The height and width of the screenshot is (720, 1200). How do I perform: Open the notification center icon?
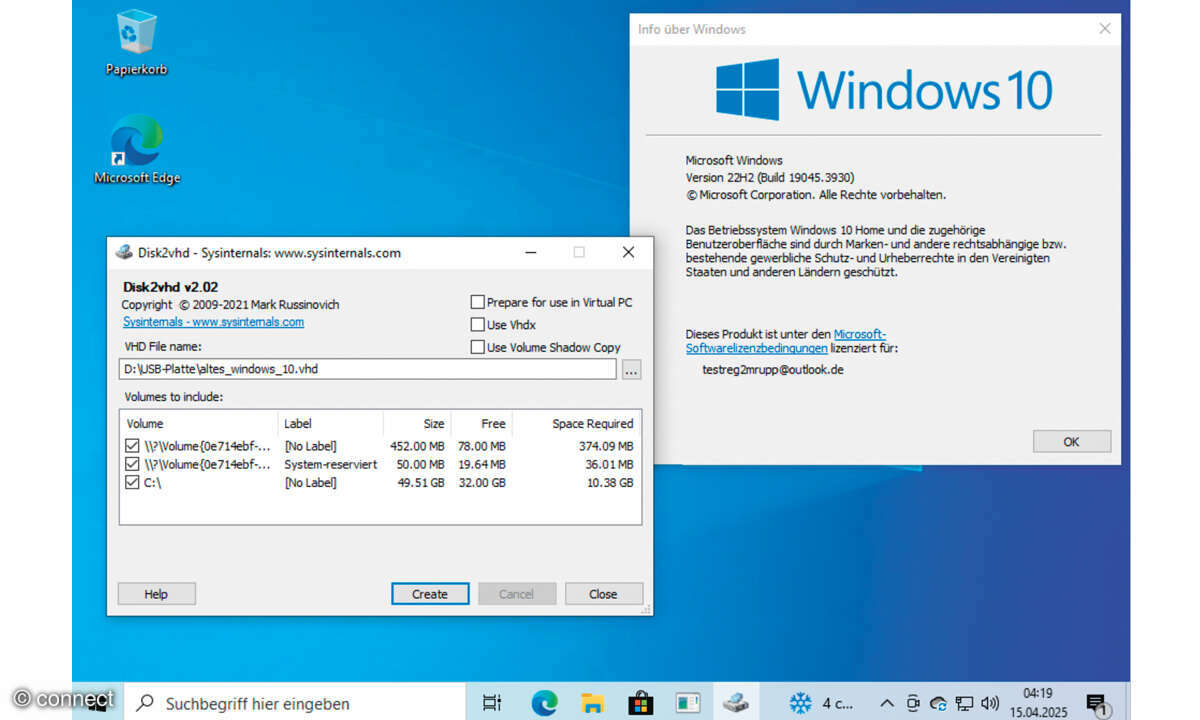point(1097,705)
